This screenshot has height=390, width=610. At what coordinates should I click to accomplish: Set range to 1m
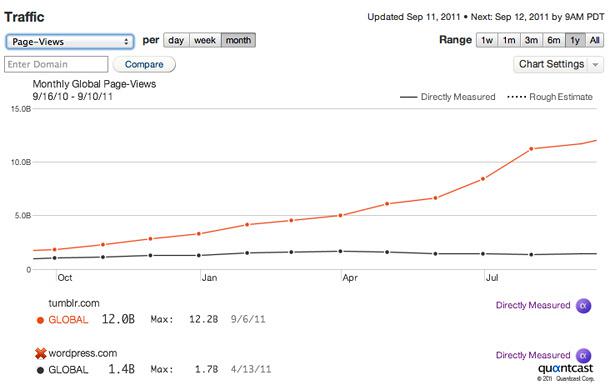(509, 40)
